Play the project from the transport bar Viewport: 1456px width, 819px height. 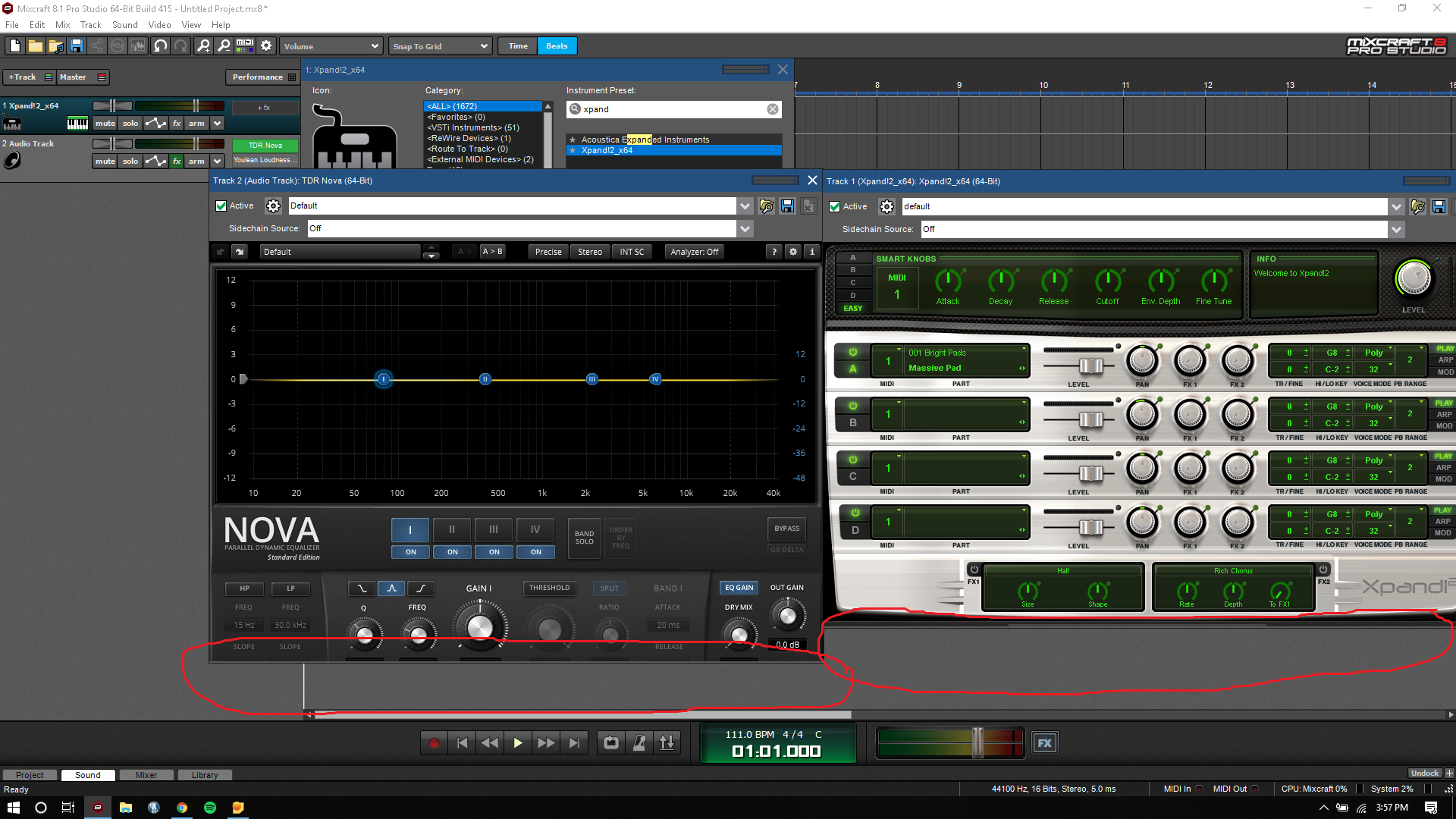coord(518,743)
